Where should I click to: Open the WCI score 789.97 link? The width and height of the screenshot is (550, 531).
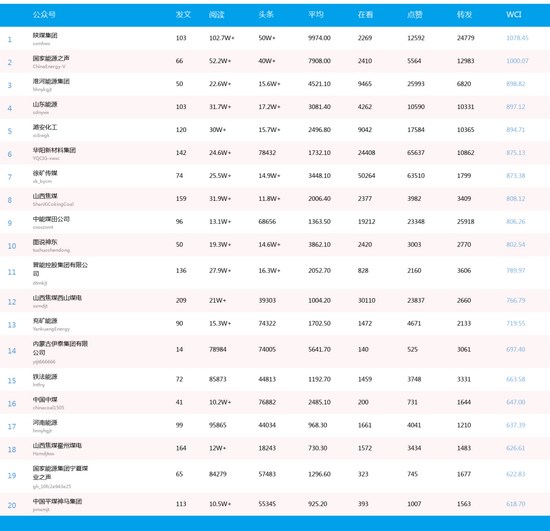click(516, 270)
